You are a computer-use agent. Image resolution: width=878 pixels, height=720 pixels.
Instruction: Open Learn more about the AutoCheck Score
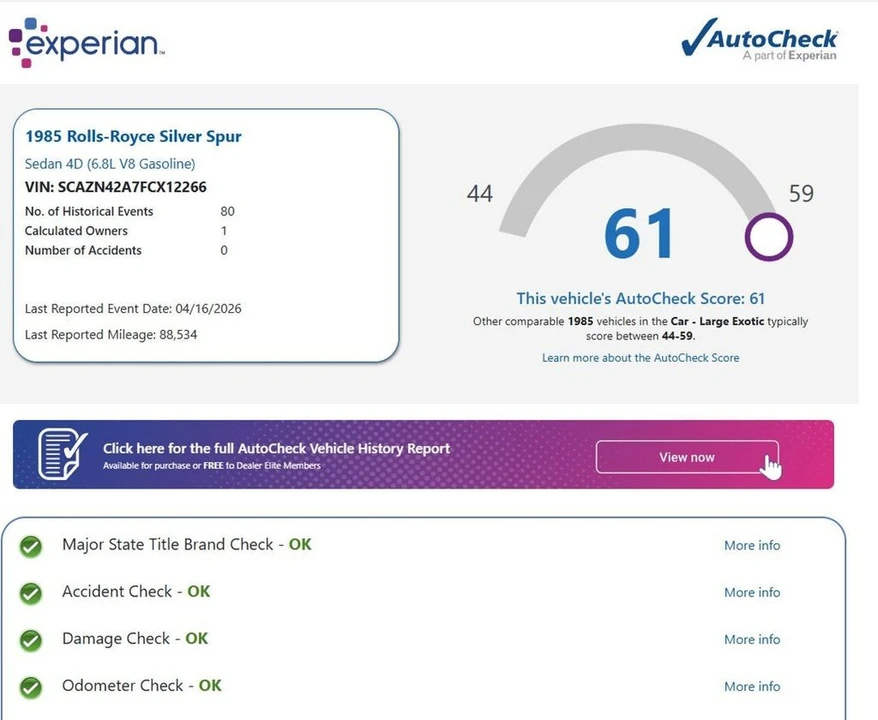(x=641, y=358)
